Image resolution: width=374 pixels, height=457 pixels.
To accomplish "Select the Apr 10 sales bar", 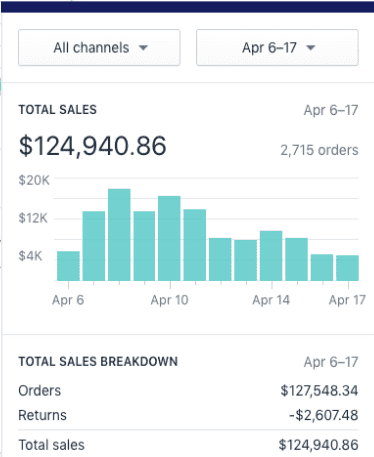I will tap(169, 238).
